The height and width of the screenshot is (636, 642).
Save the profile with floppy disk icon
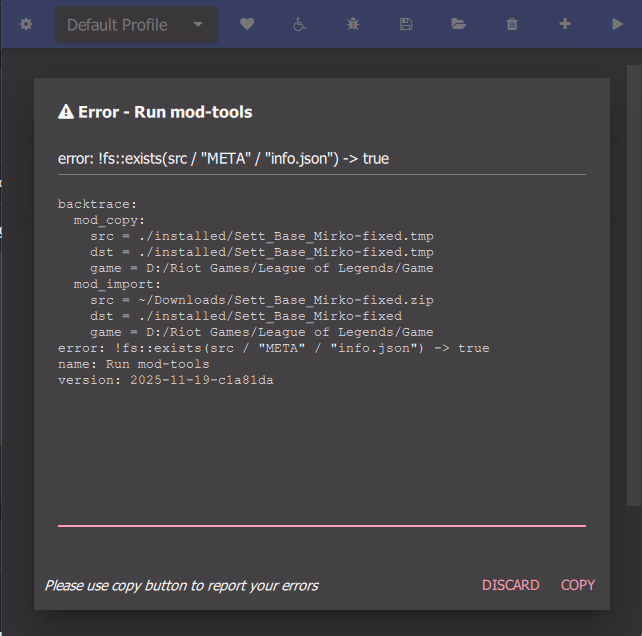coord(406,24)
